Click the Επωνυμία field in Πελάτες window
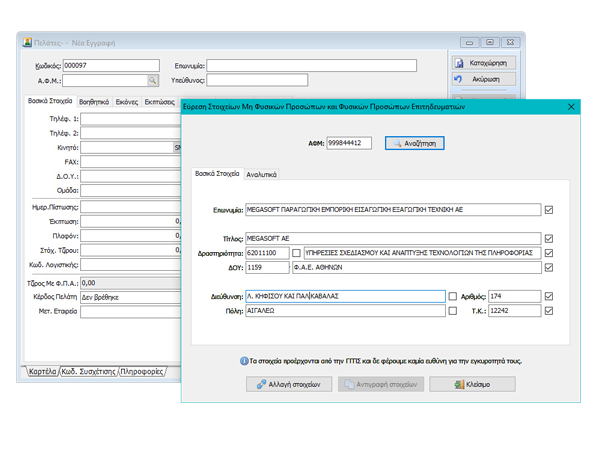Image resolution: width=600 pixels, height=460 pixels. pos(311,65)
